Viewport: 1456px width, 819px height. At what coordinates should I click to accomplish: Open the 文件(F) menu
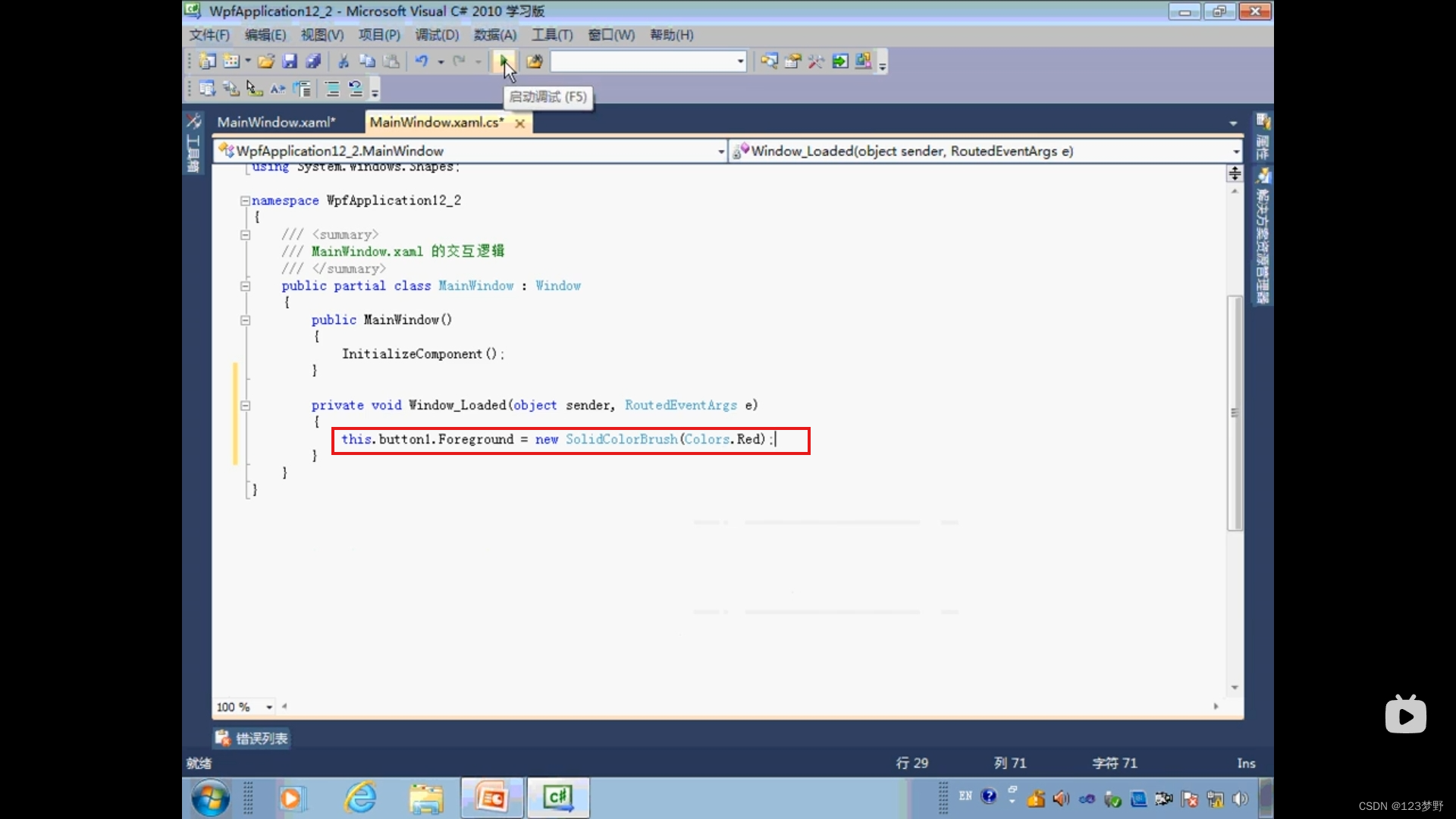(209, 35)
